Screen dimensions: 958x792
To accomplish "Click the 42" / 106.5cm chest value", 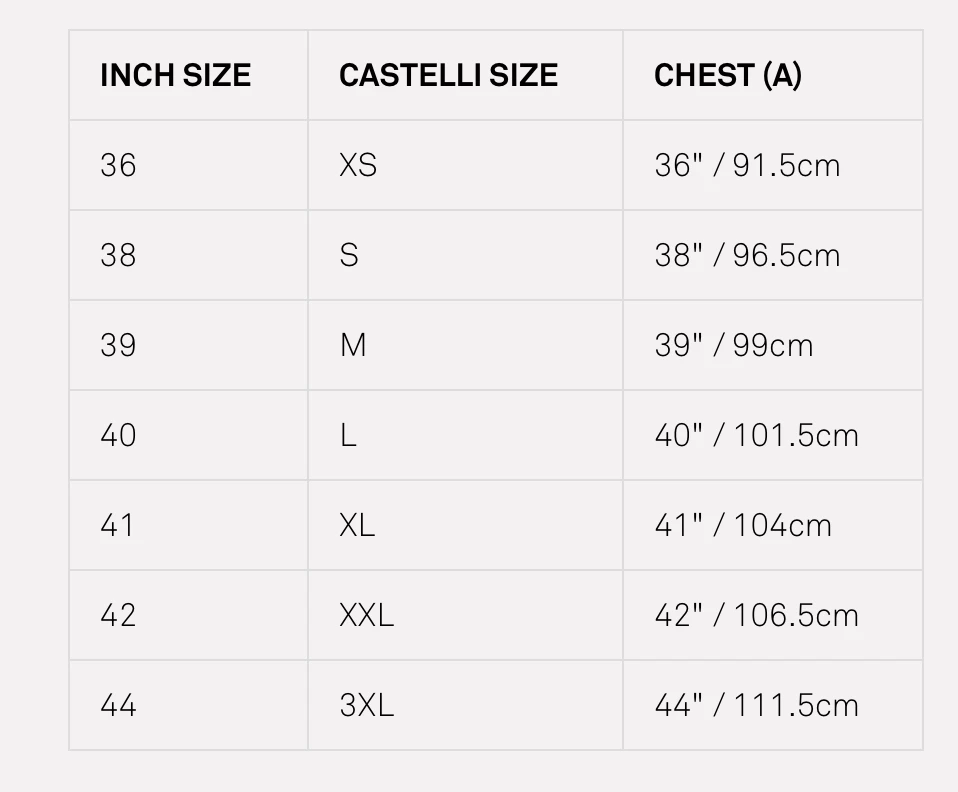I will click(x=756, y=615).
